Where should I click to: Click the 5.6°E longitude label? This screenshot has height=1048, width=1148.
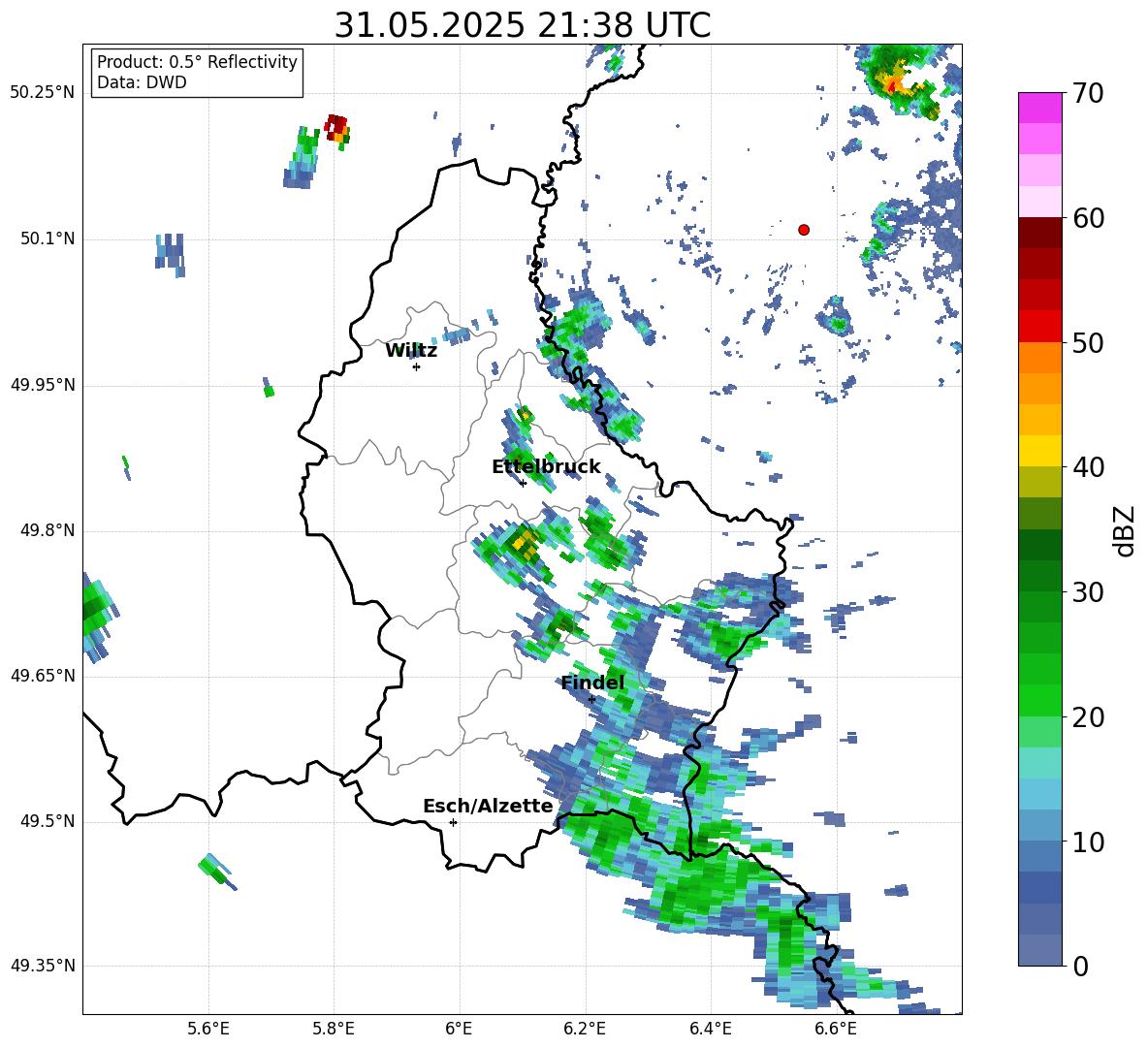click(x=207, y=1029)
